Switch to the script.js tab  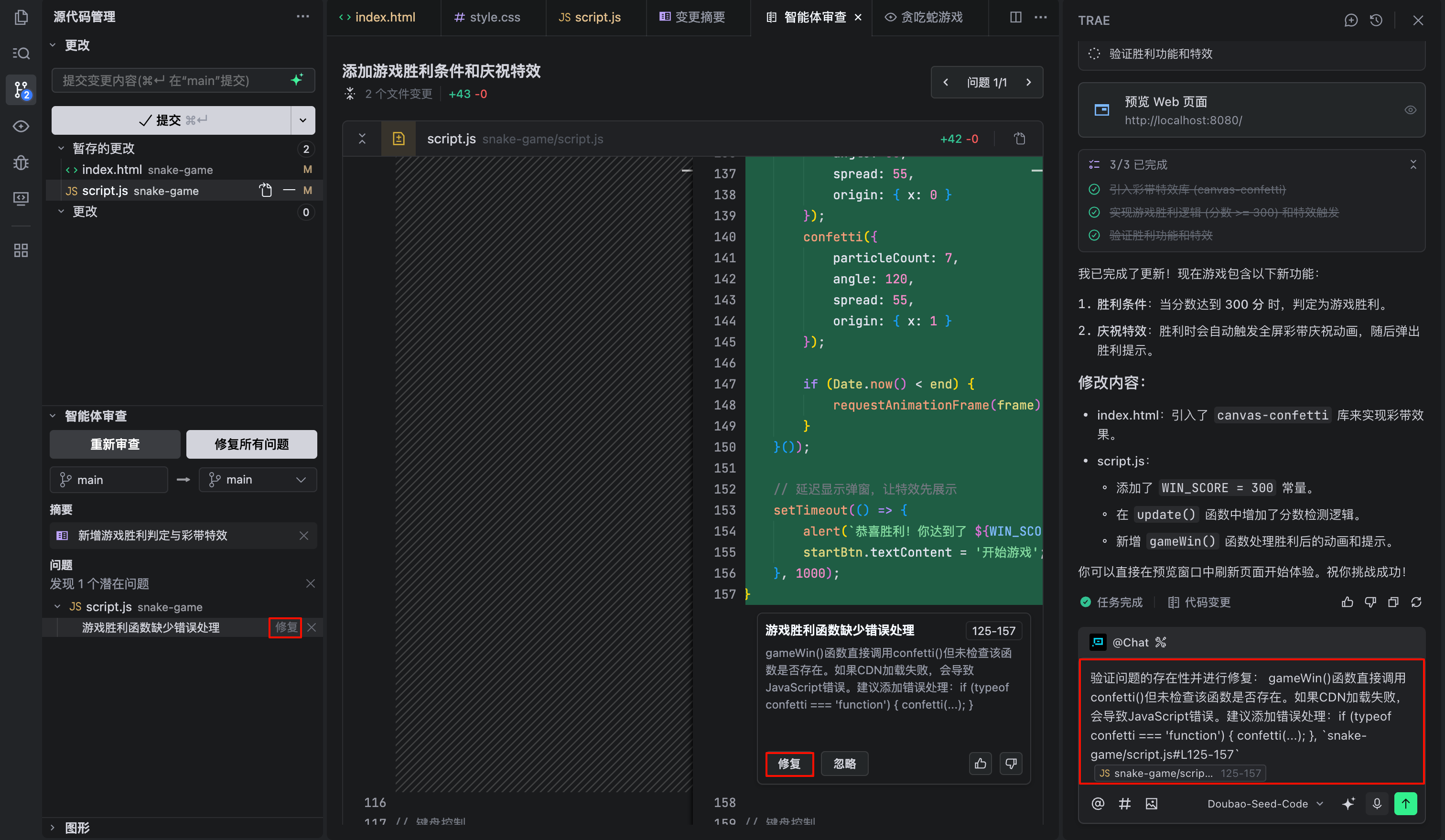click(590, 17)
